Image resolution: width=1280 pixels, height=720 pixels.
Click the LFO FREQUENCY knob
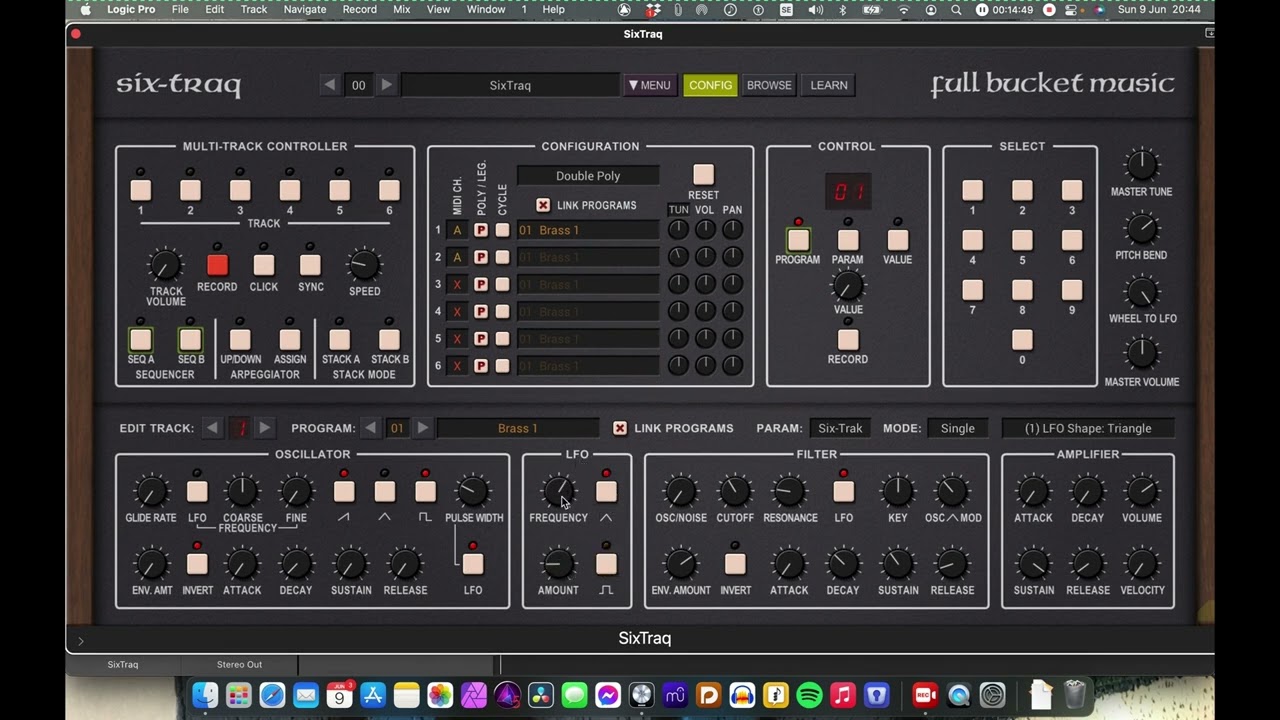point(558,491)
